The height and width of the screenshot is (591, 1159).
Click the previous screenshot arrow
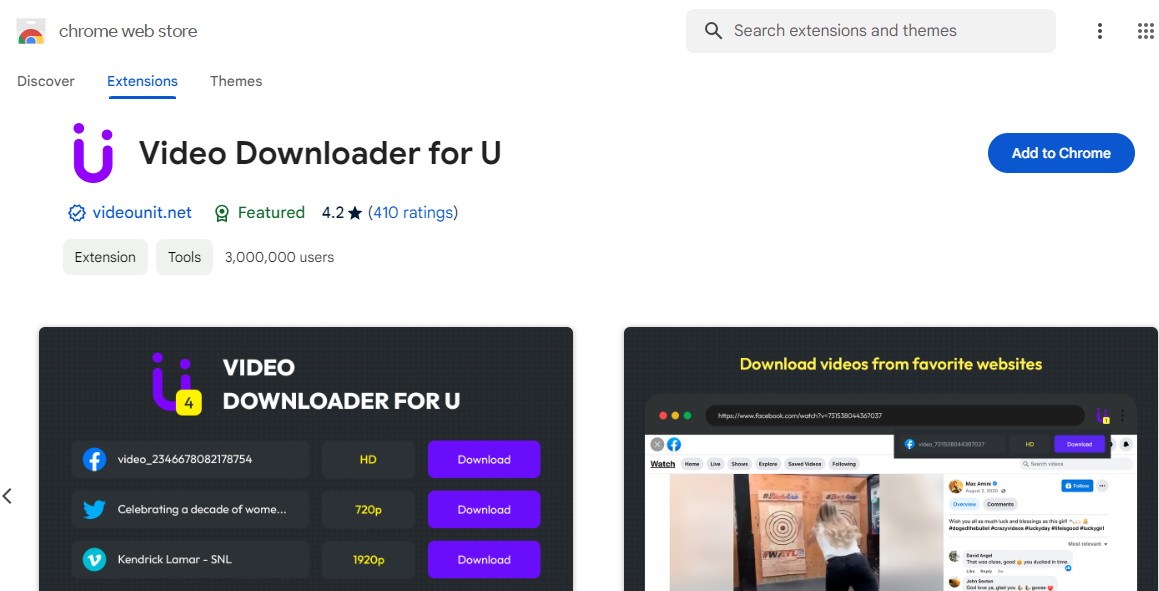point(8,496)
